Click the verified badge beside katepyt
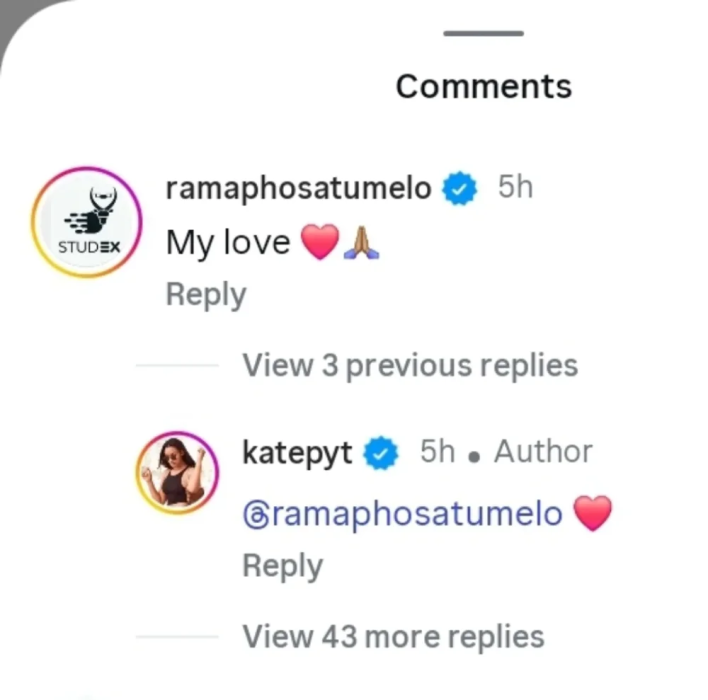Screen dimensions: 708x700 (381, 453)
